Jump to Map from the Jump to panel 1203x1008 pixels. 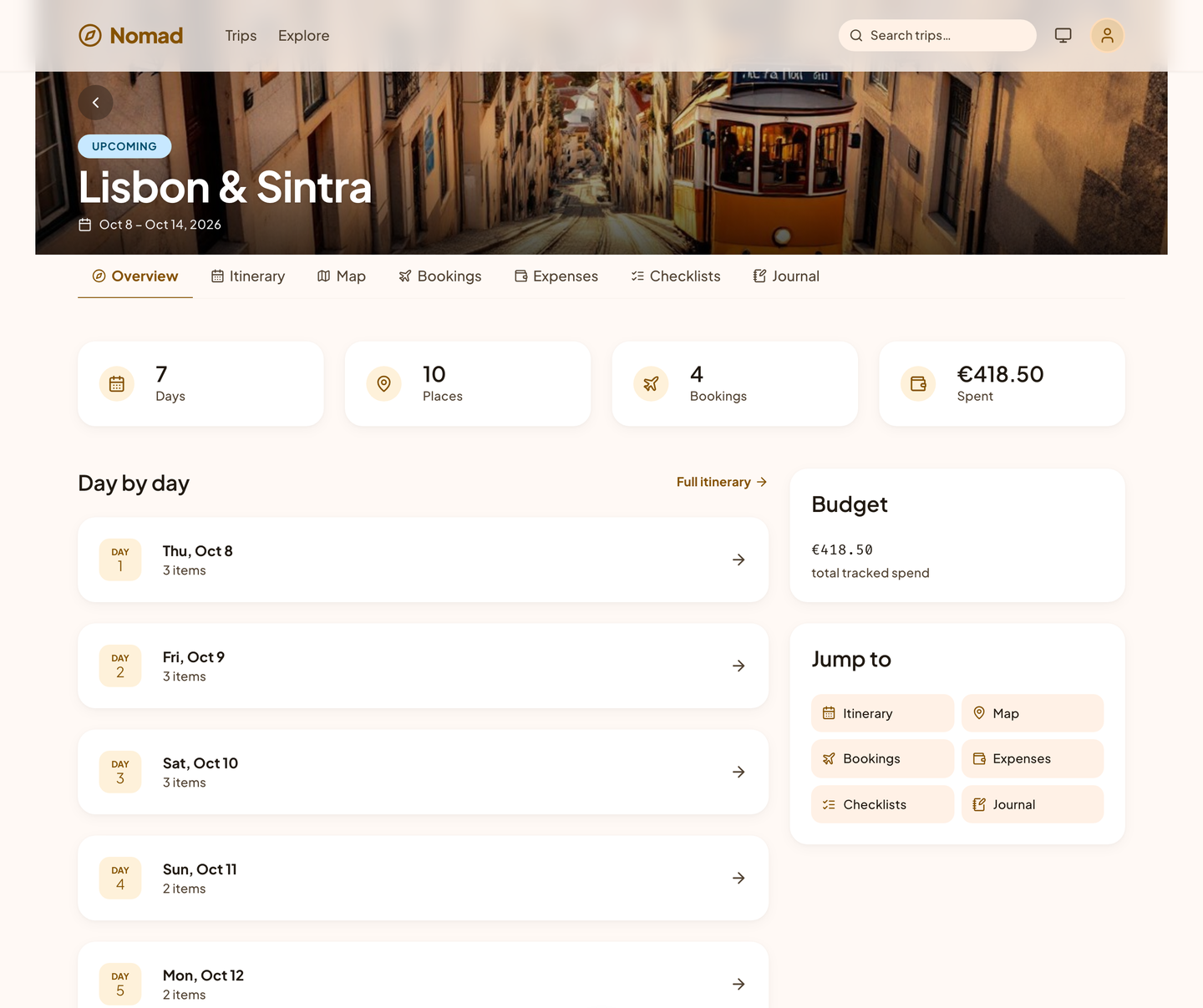pos(1033,713)
